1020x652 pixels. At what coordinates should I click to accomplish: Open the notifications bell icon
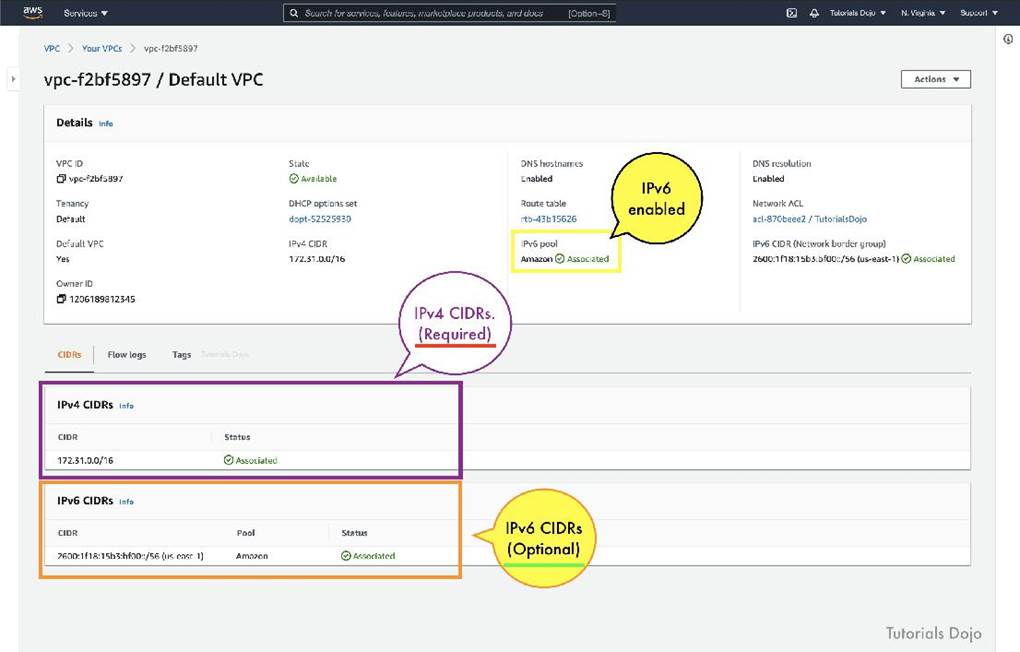814,13
